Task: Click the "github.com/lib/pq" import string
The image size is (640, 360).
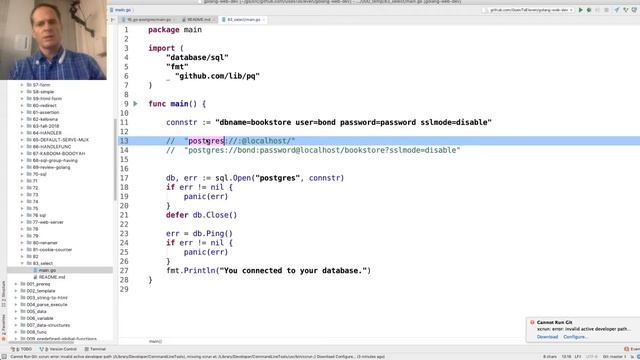Action: (x=218, y=76)
